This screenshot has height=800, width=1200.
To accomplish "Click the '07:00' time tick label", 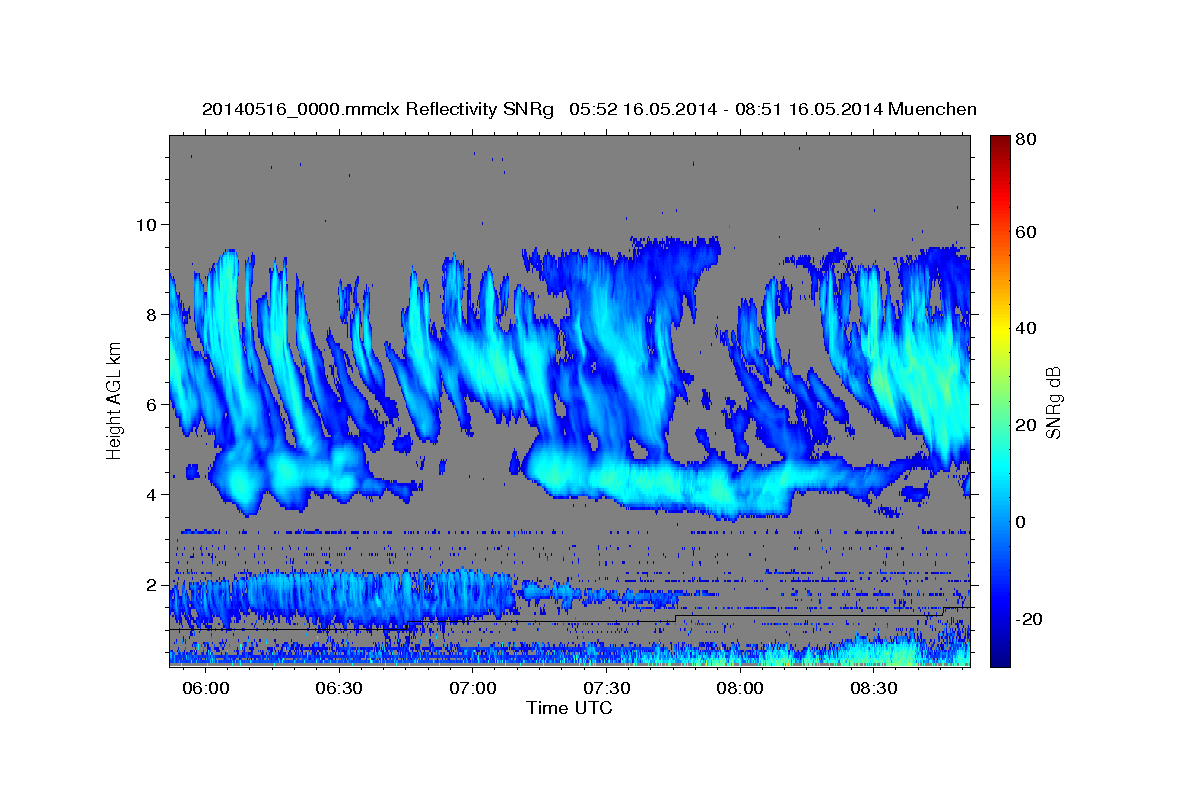I will coord(473,688).
